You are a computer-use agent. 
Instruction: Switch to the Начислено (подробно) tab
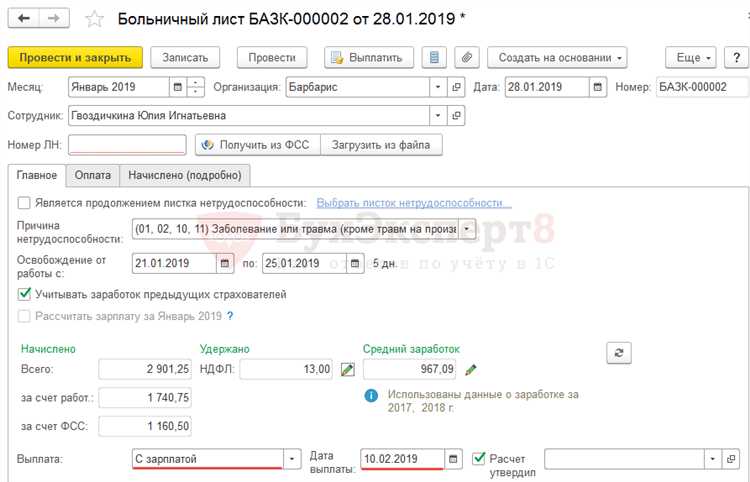(185, 175)
